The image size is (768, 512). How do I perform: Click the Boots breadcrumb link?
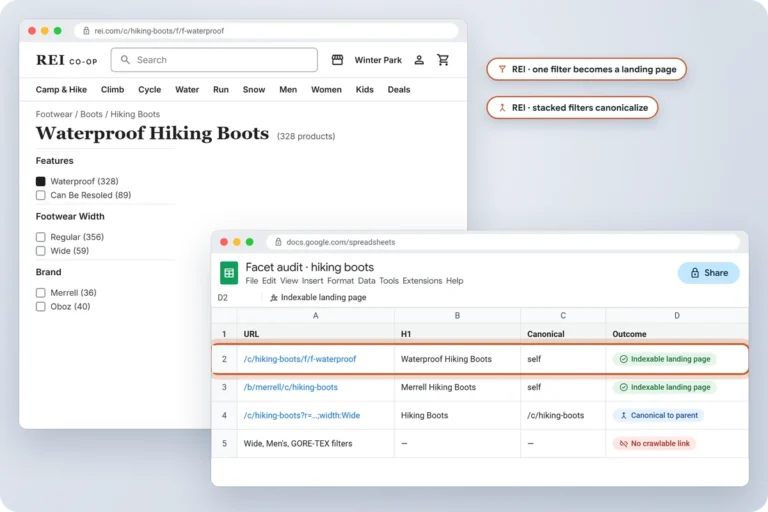click(91, 114)
